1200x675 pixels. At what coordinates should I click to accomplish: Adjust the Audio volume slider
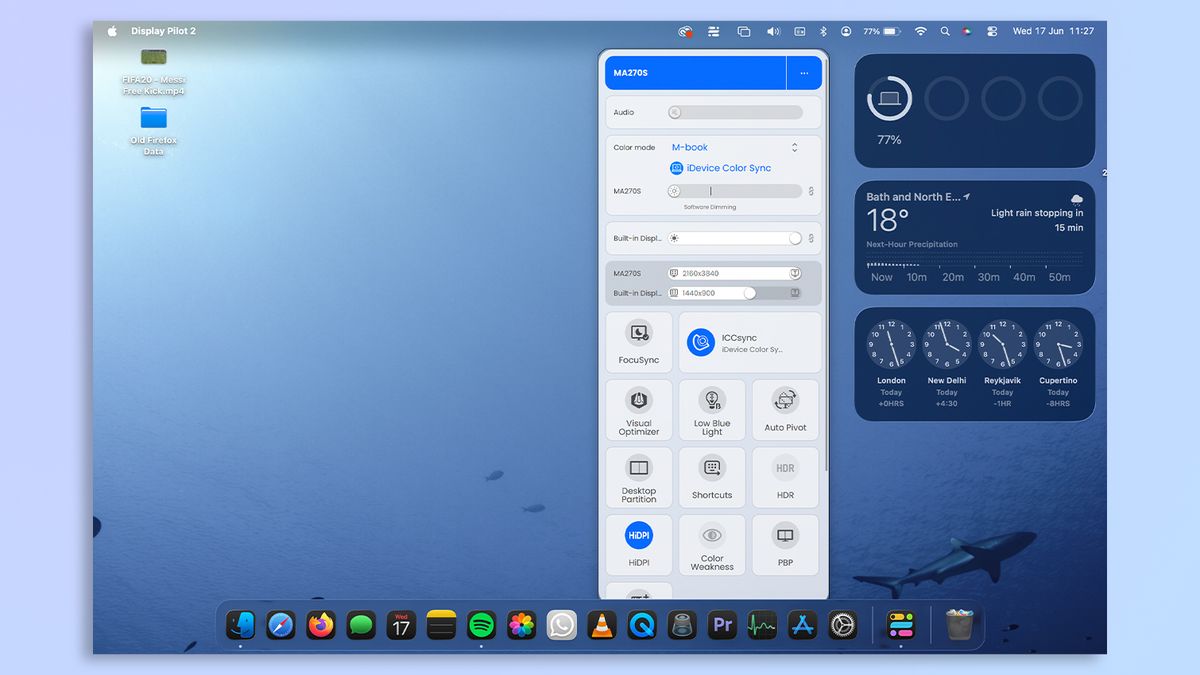tap(735, 113)
